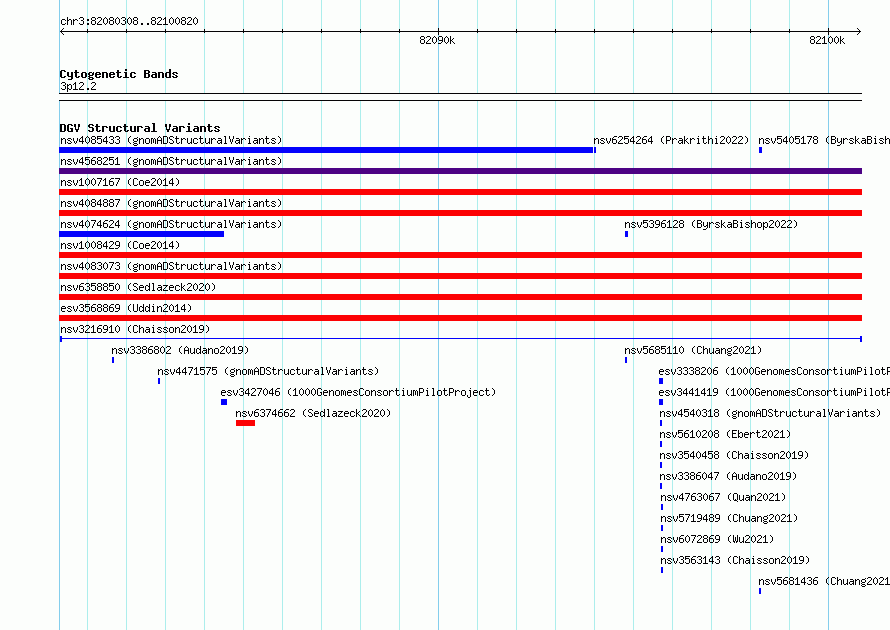
Task: Click the nsv1007167 (Coe2014) label
Action: pos(120,182)
